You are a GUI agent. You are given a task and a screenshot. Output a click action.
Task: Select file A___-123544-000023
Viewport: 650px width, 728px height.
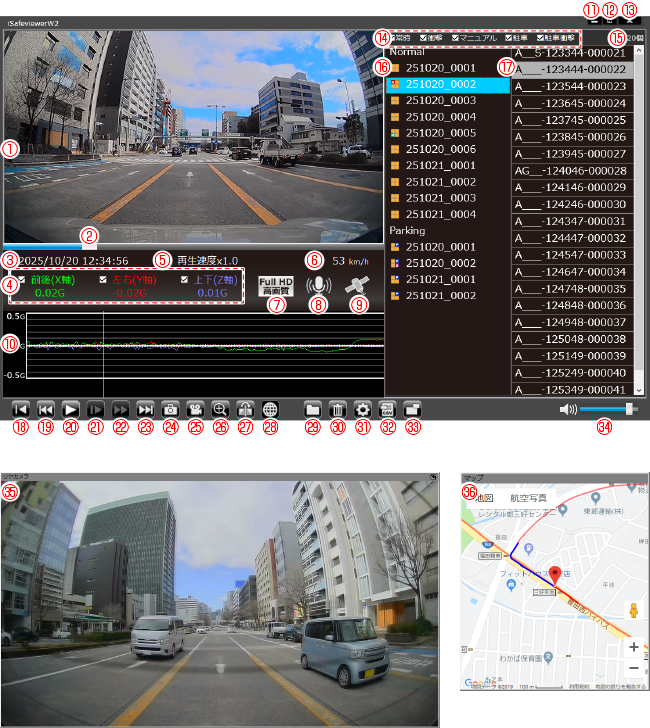tap(572, 86)
